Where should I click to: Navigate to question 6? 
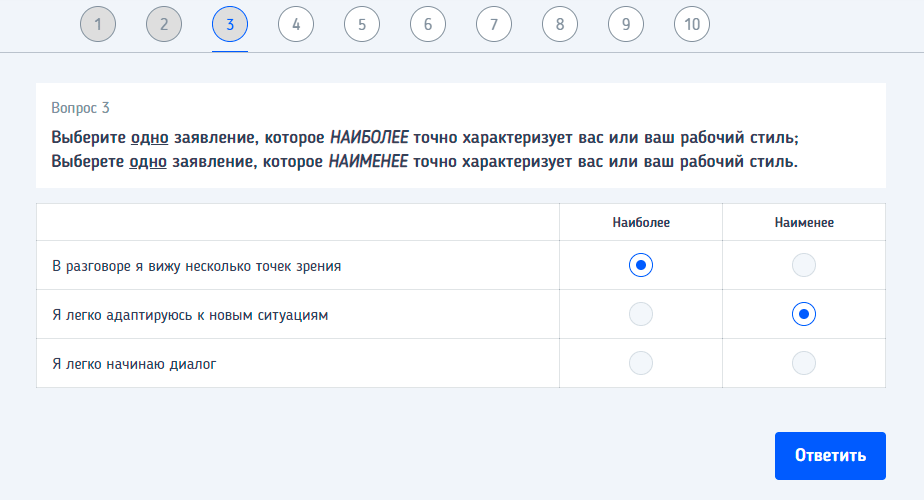(x=428, y=24)
